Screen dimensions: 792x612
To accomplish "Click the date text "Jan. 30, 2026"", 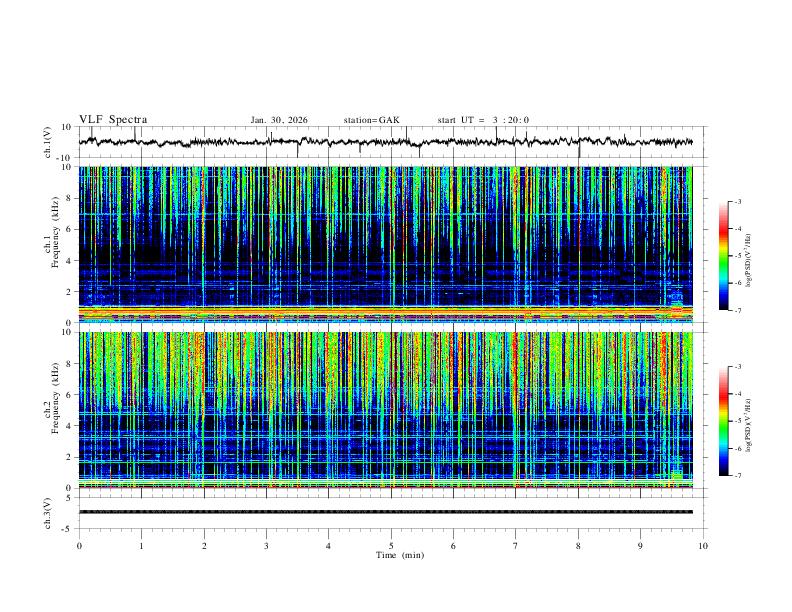I will click(279, 120).
